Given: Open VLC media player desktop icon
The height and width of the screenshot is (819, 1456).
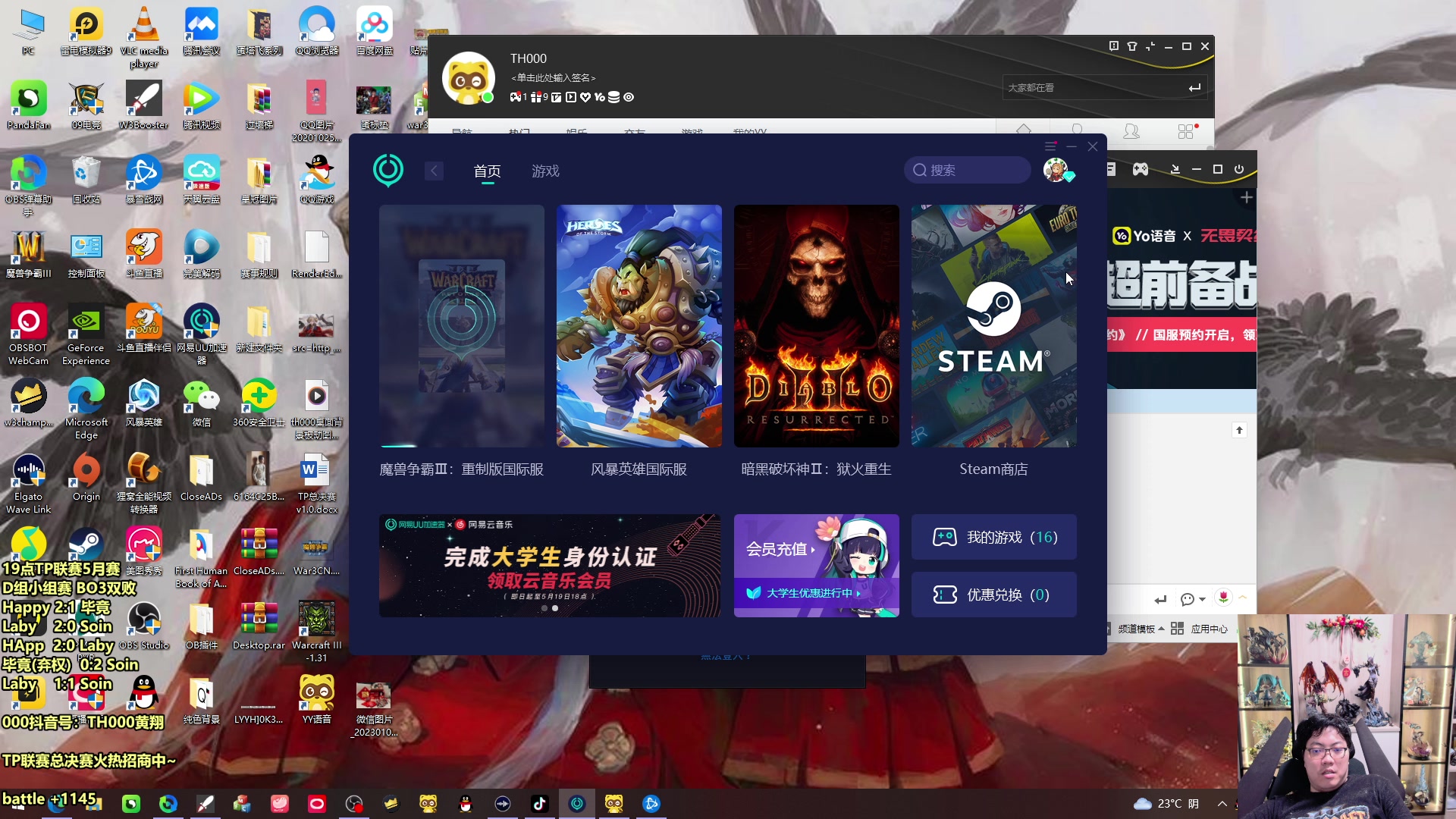Looking at the screenshot, I should coord(144,37).
